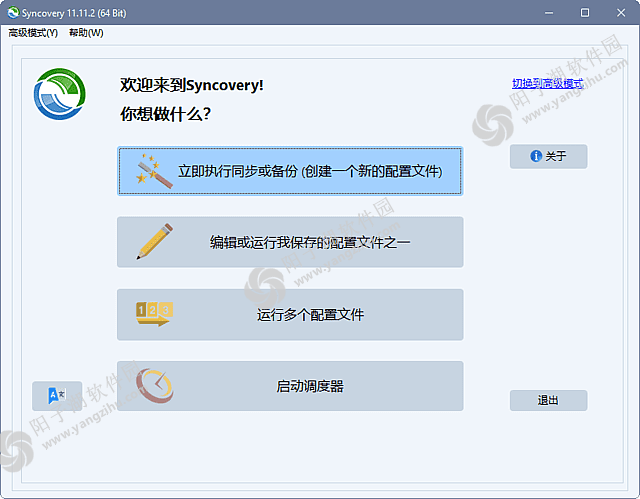Screen dimensions: 640x499
Task: Click the 切换到高级模式 link
Action: pyautogui.click(x=547, y=84)
